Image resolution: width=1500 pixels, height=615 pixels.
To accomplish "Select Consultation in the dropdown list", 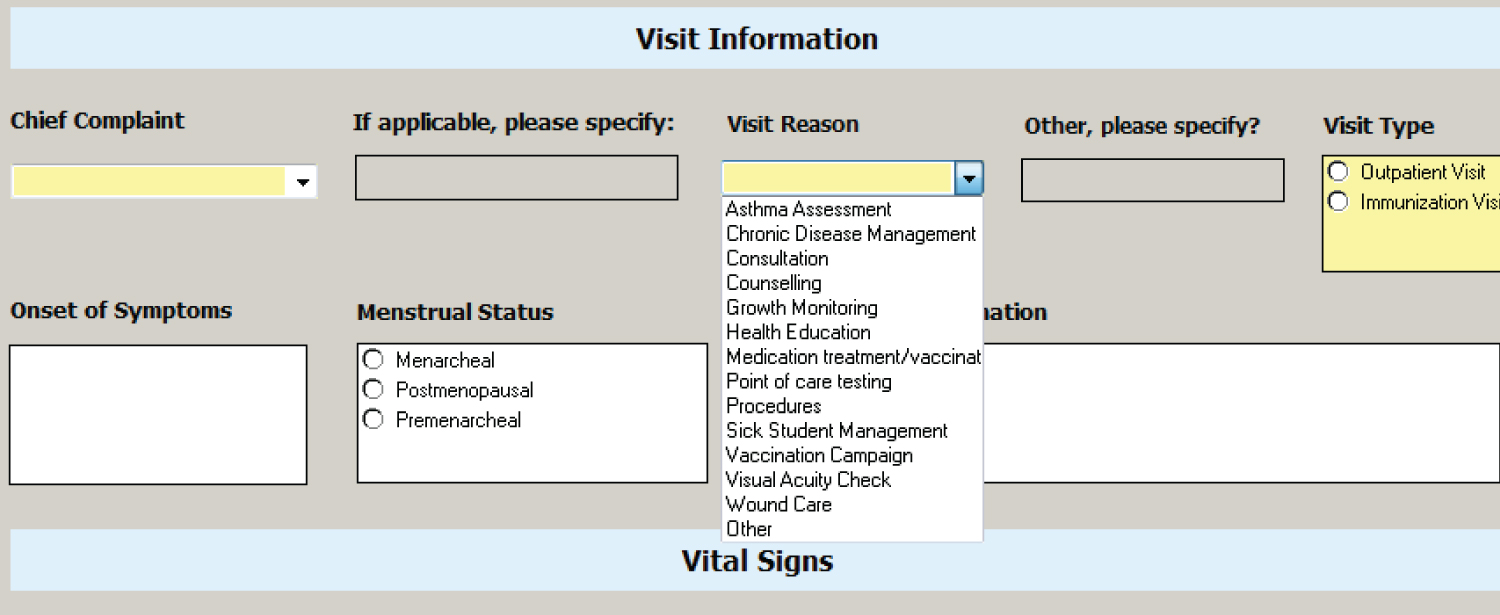I will point(777,258).
